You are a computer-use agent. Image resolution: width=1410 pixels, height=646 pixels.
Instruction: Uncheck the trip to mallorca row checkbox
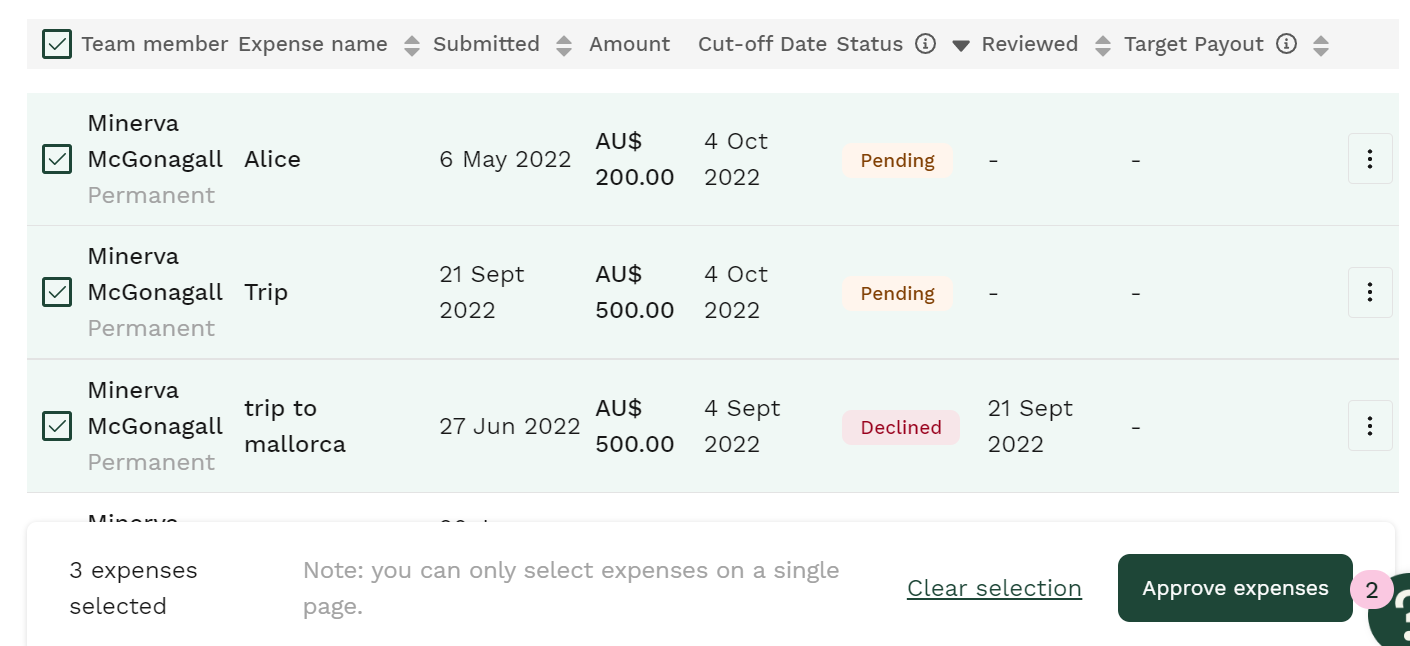57,426
